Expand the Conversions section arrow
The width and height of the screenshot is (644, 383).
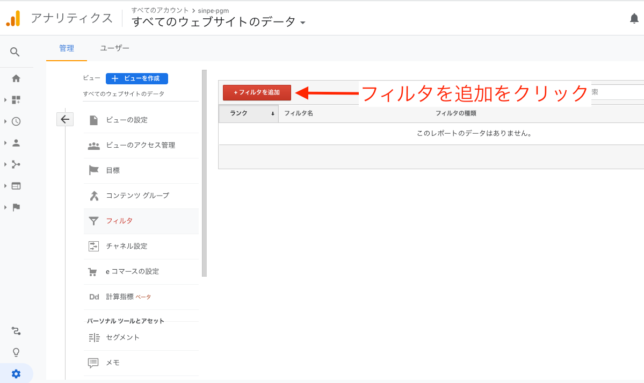click(x=5, y=207)
